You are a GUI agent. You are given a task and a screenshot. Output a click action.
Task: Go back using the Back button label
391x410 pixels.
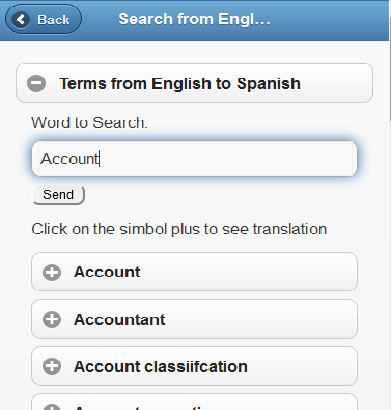[53, 20]
